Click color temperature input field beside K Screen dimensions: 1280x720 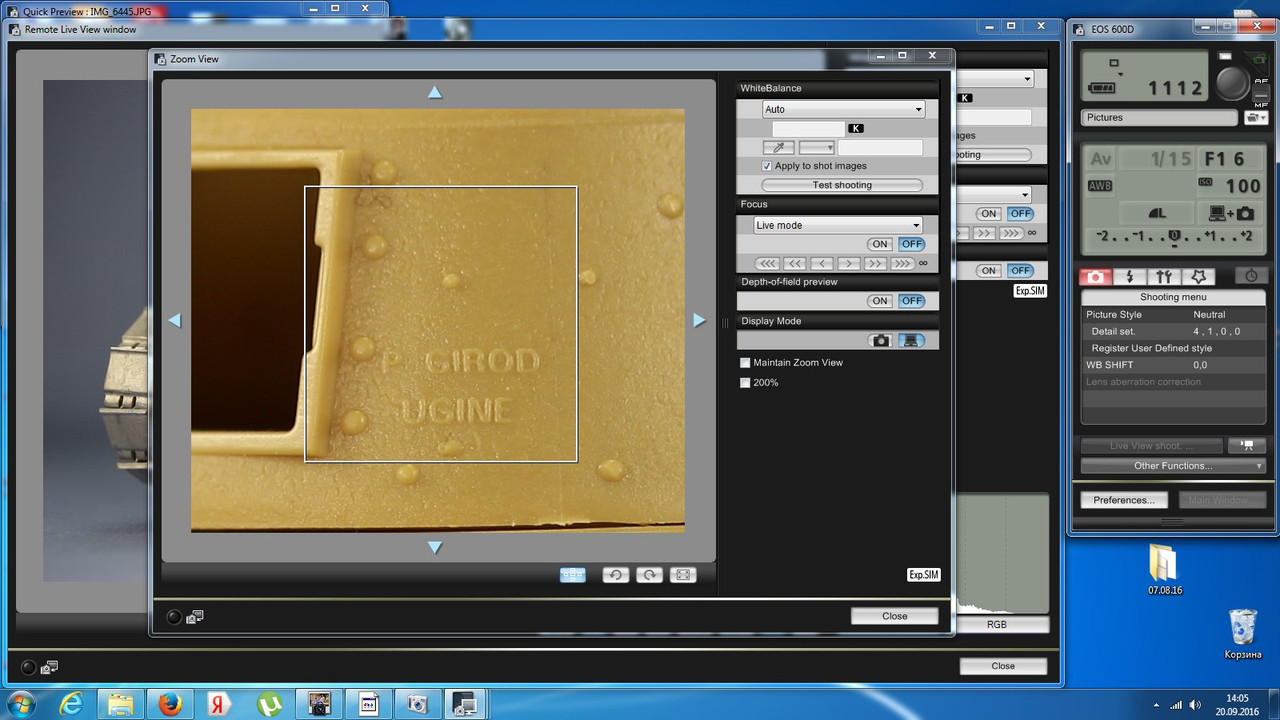(x=808, y=129)
